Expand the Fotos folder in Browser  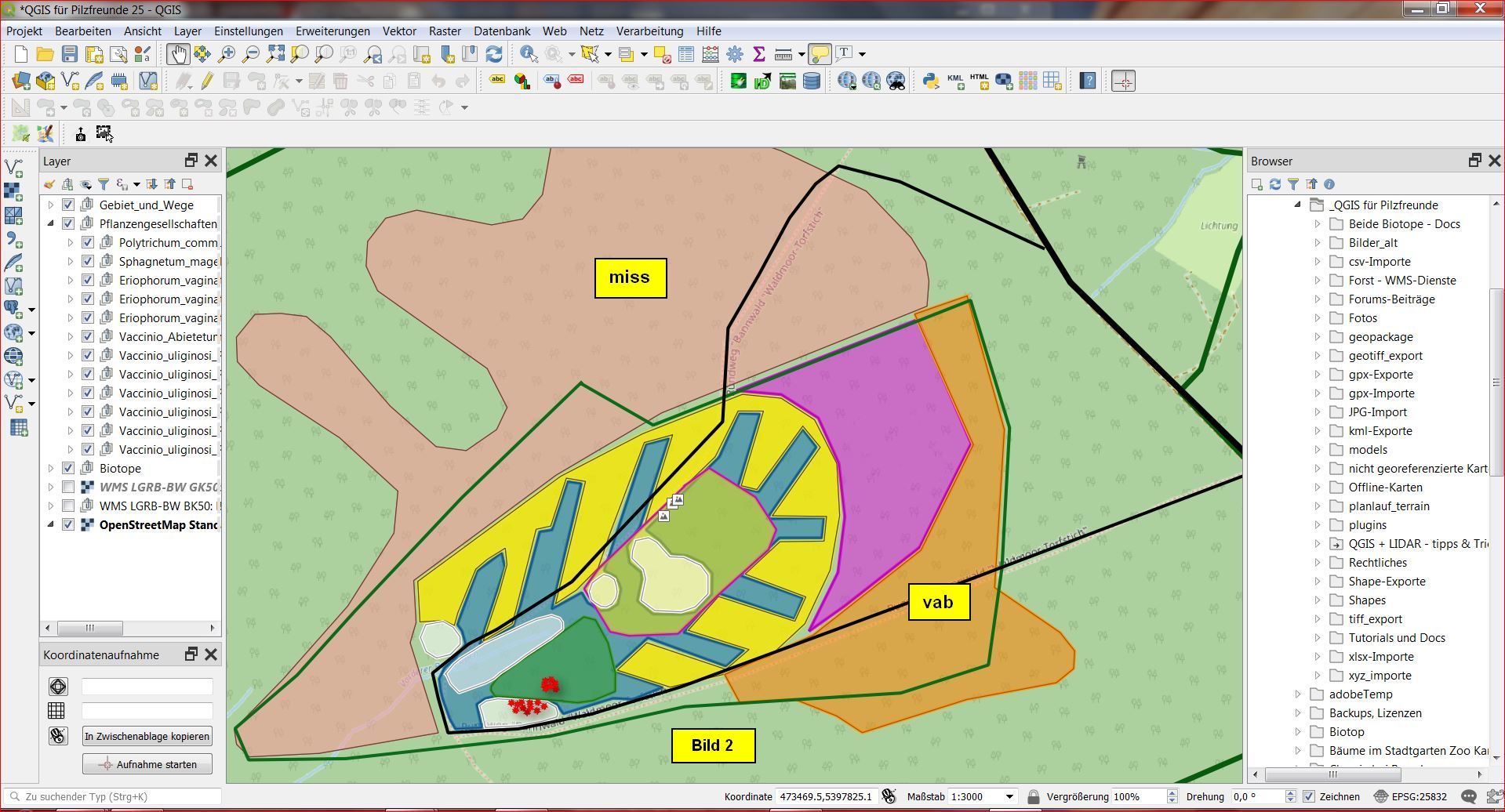pyautogui.click(x=1318, y=318)
